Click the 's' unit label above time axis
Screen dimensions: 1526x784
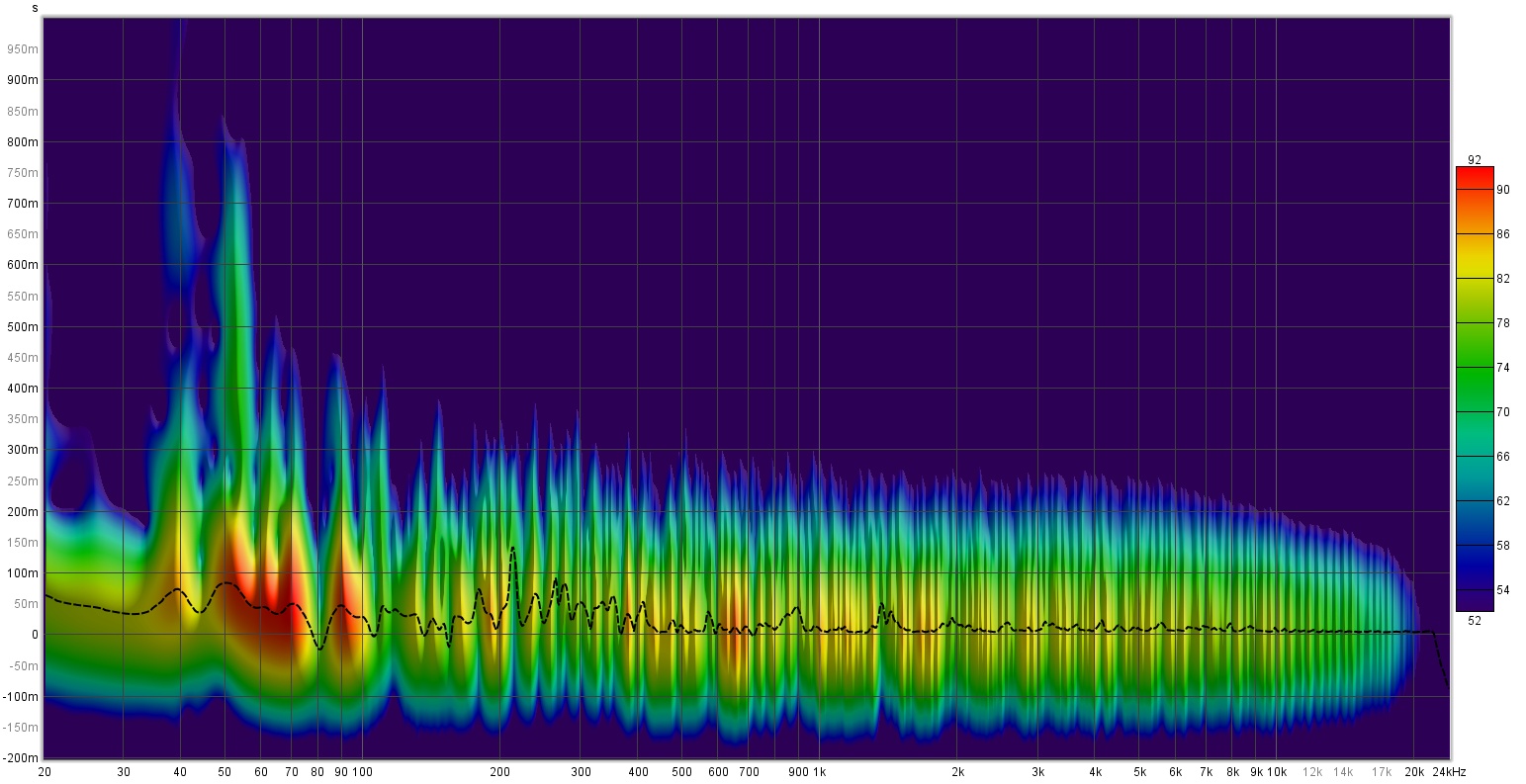pyautogui.click(x=36, y=8)
